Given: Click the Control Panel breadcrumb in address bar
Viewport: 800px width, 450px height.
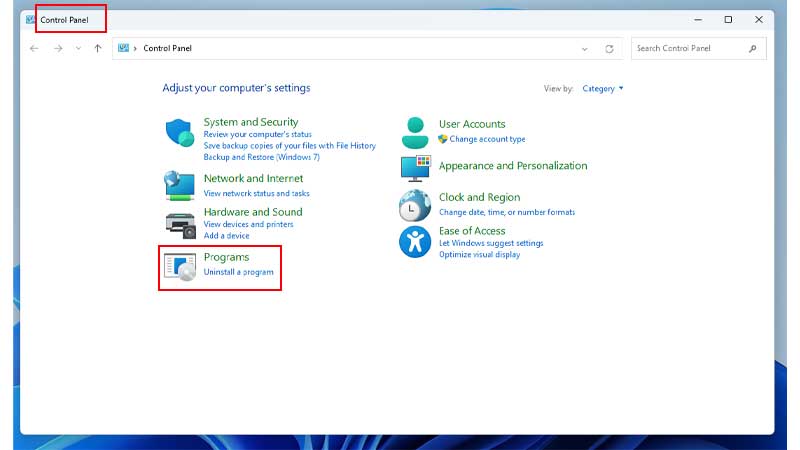Looking at the screenshot, I should 167,48.
